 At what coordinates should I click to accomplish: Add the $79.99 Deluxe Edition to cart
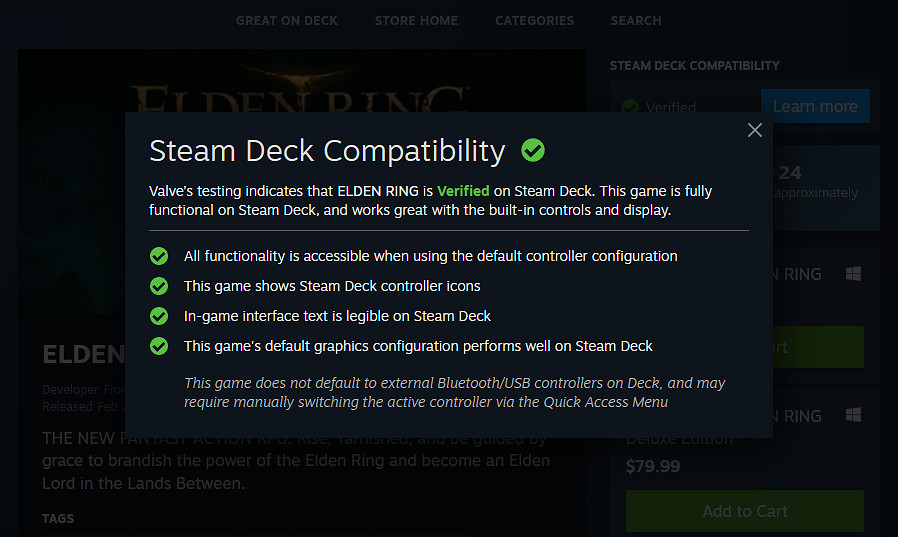click(744, 511)
